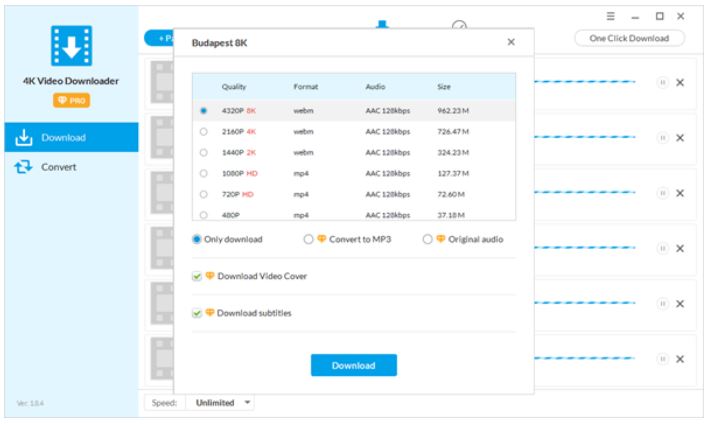Image resolution: width=708 pixels, height=424 pixels.
Task: Remove the fifth download in the list
Action: (680, 304)
